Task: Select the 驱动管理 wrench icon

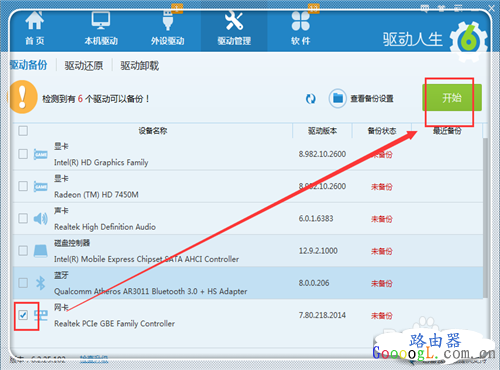Action: click(234, 21)
